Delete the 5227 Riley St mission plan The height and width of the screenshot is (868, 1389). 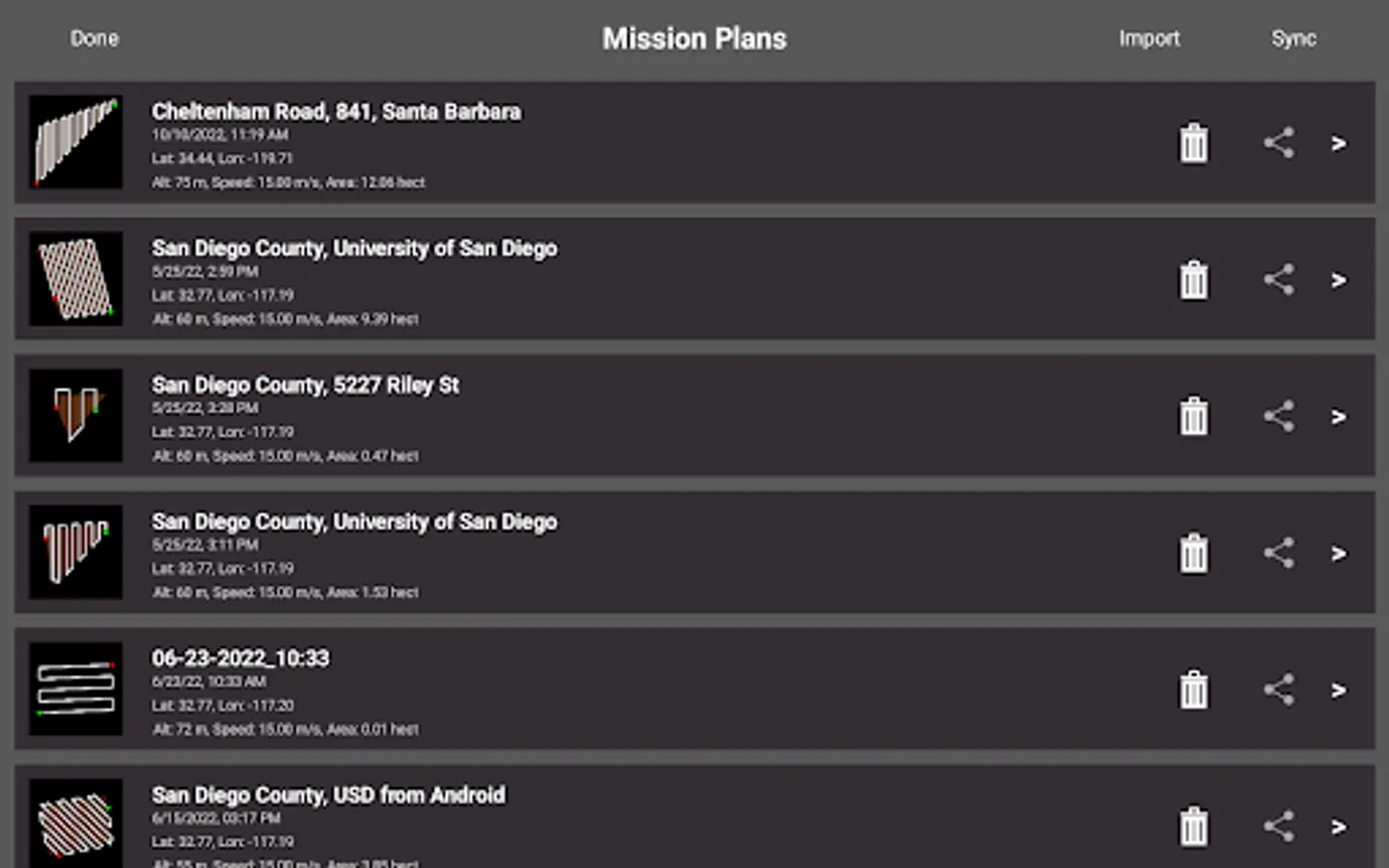(1193, 417)
